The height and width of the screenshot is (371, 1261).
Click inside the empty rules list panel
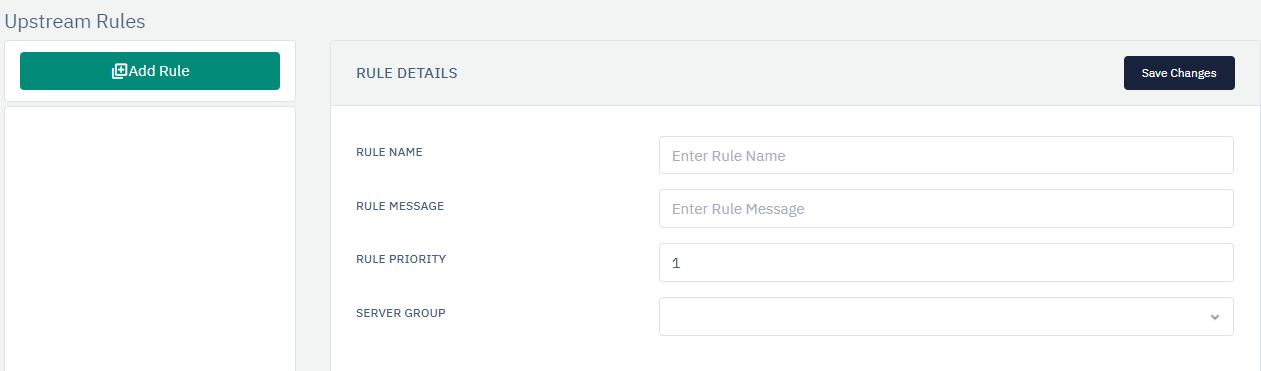150,240
